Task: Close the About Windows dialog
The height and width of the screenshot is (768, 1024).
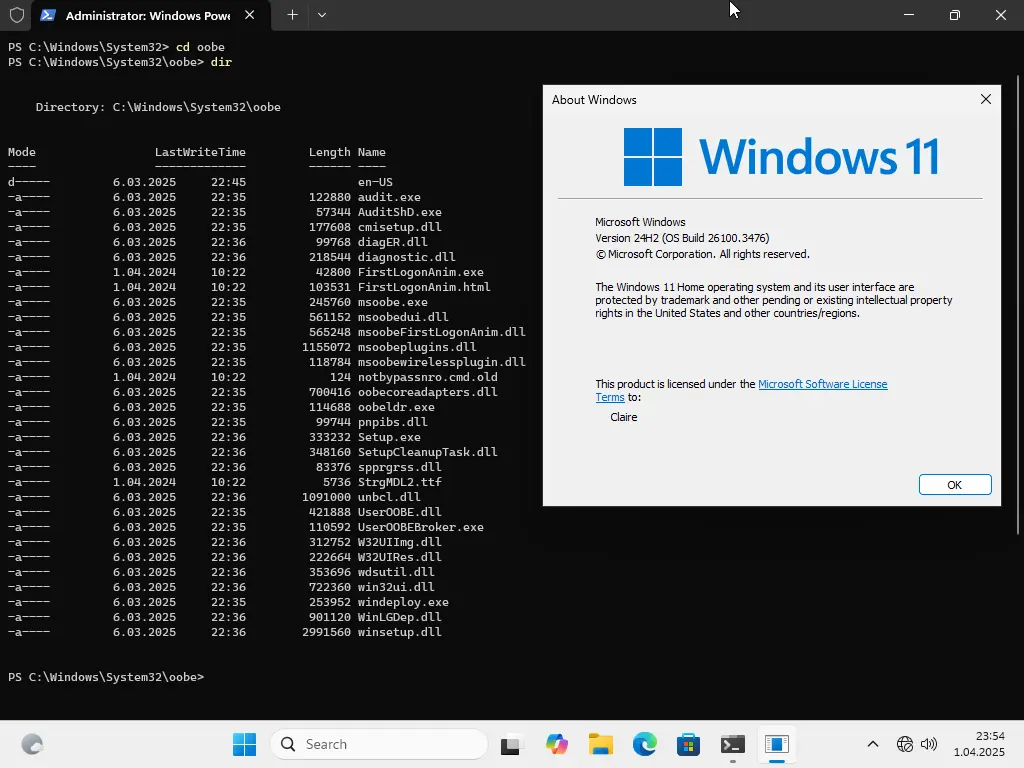Action: (x=985, y=99)
